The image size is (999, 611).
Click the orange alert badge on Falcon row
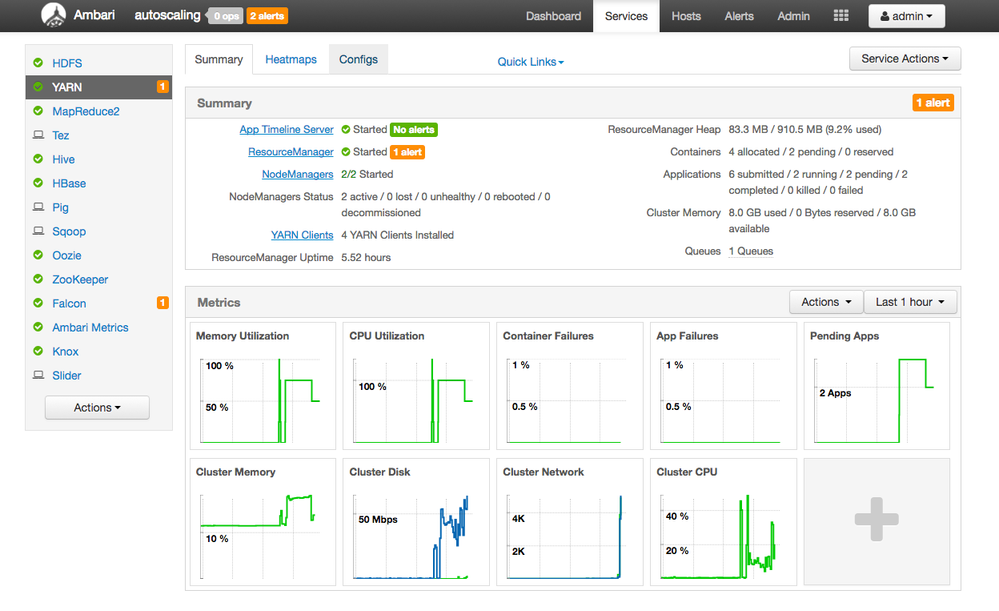click(162, 303)
